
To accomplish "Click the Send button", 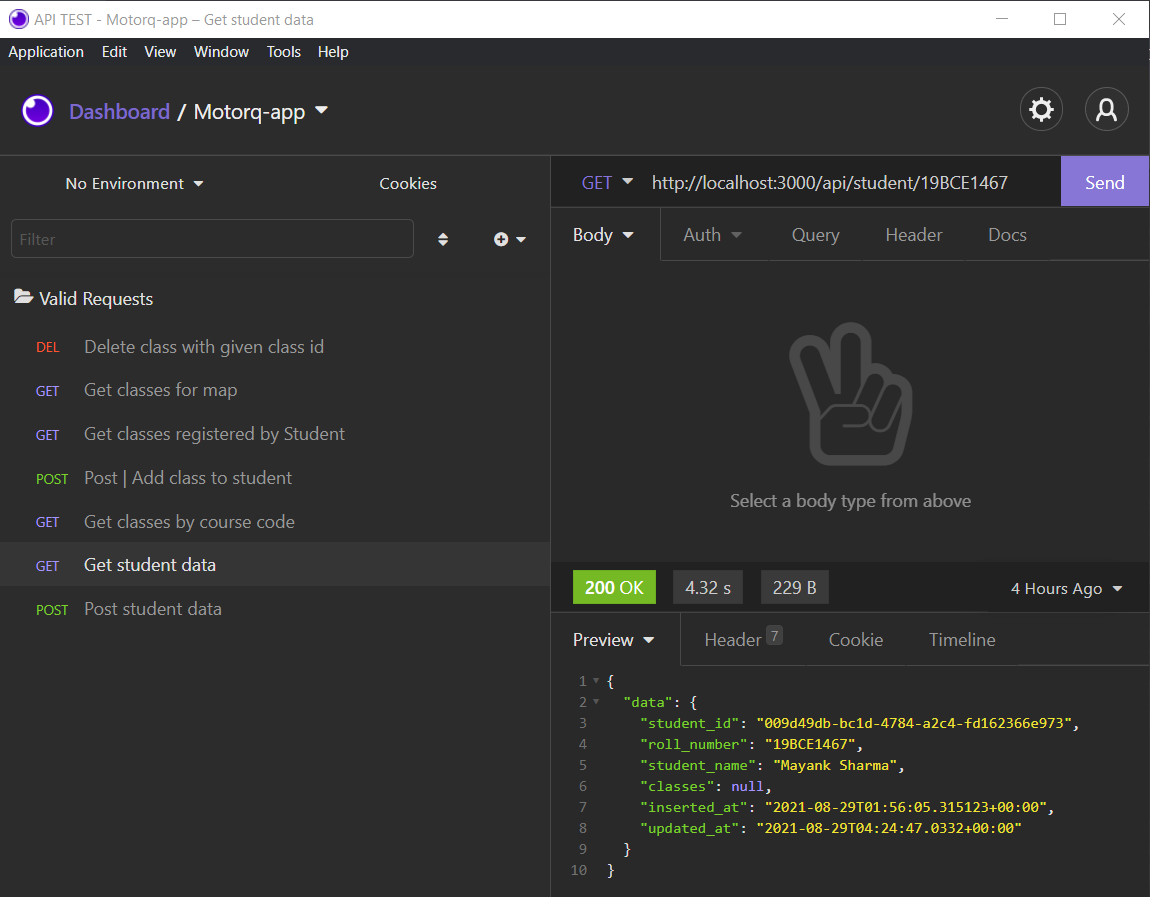I will coord(1104,182).
